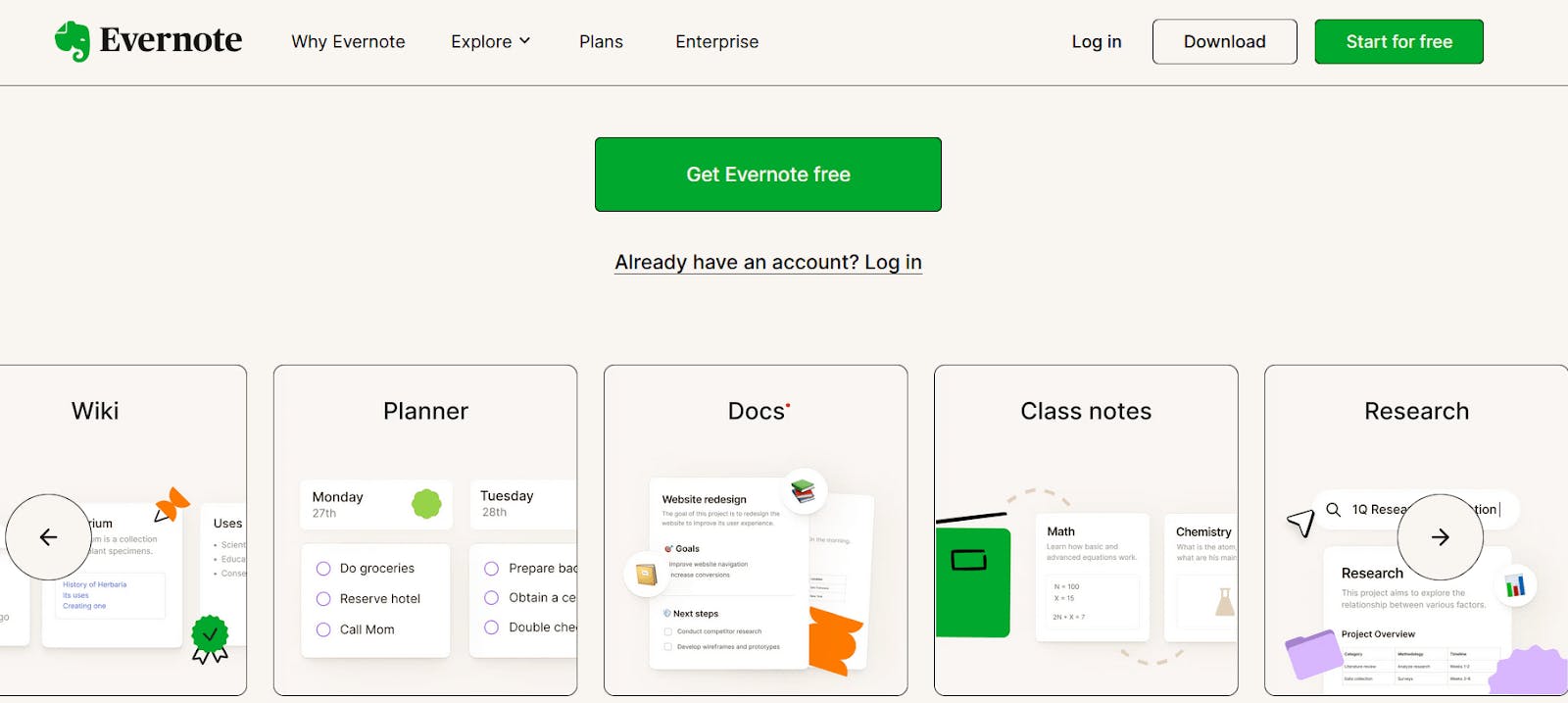Image resolution: width=1568 pixels, height=703 pixels.
Task: Click the flask icon under Chemistry
Action: (1225, 601)
